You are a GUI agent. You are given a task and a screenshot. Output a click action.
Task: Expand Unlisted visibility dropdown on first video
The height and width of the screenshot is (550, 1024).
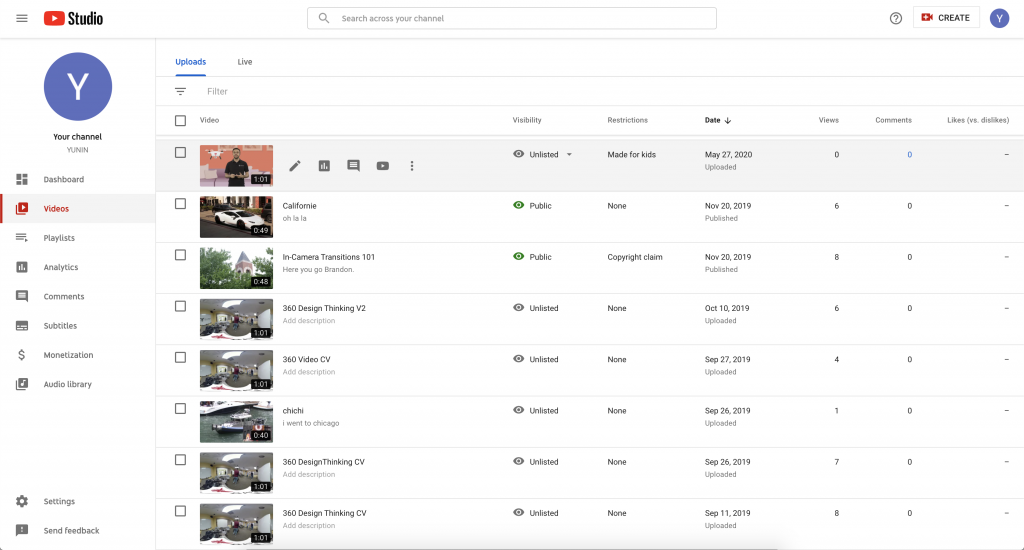569,155
